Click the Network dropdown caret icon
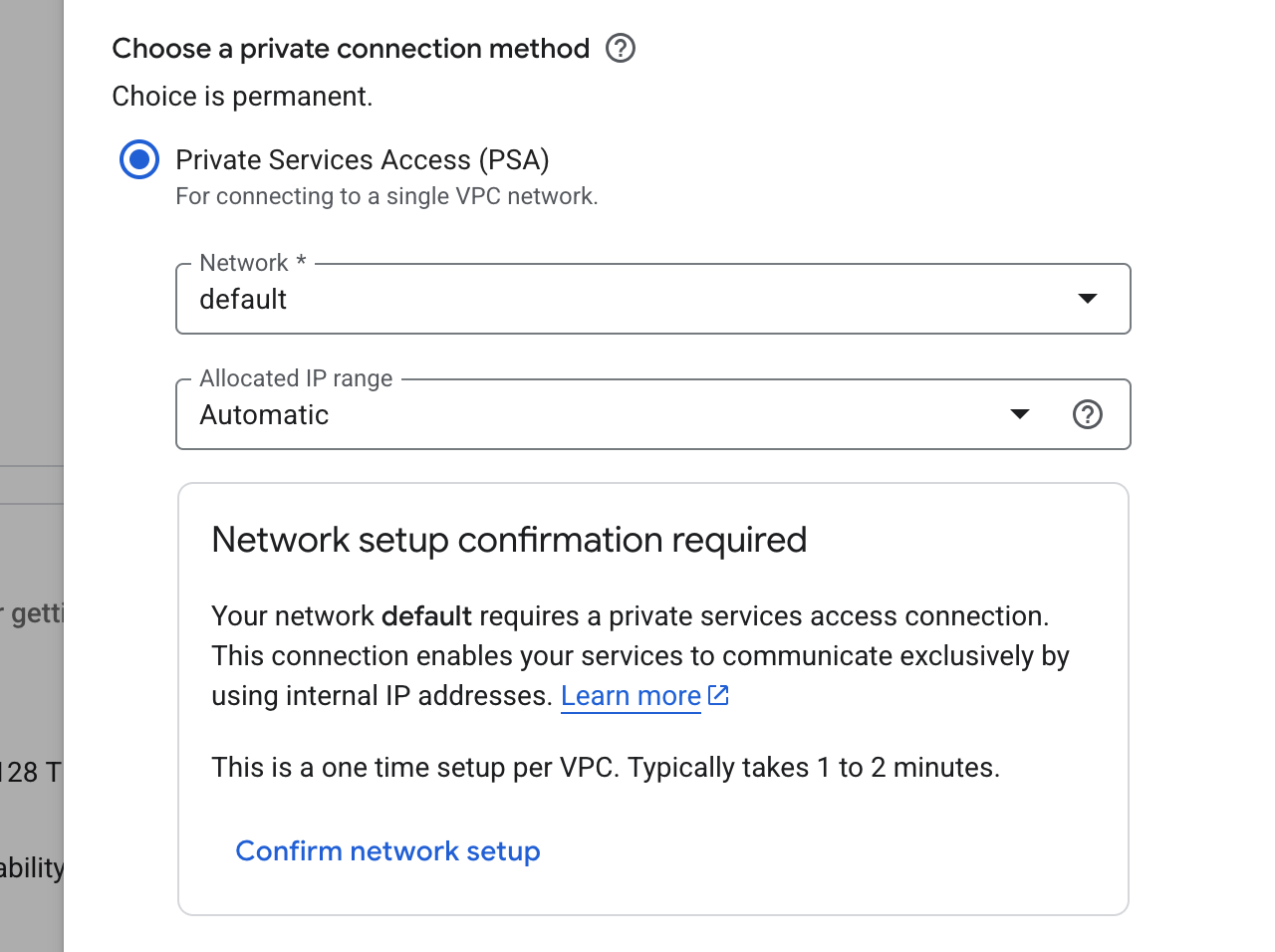 click(x=1089, y=298)
